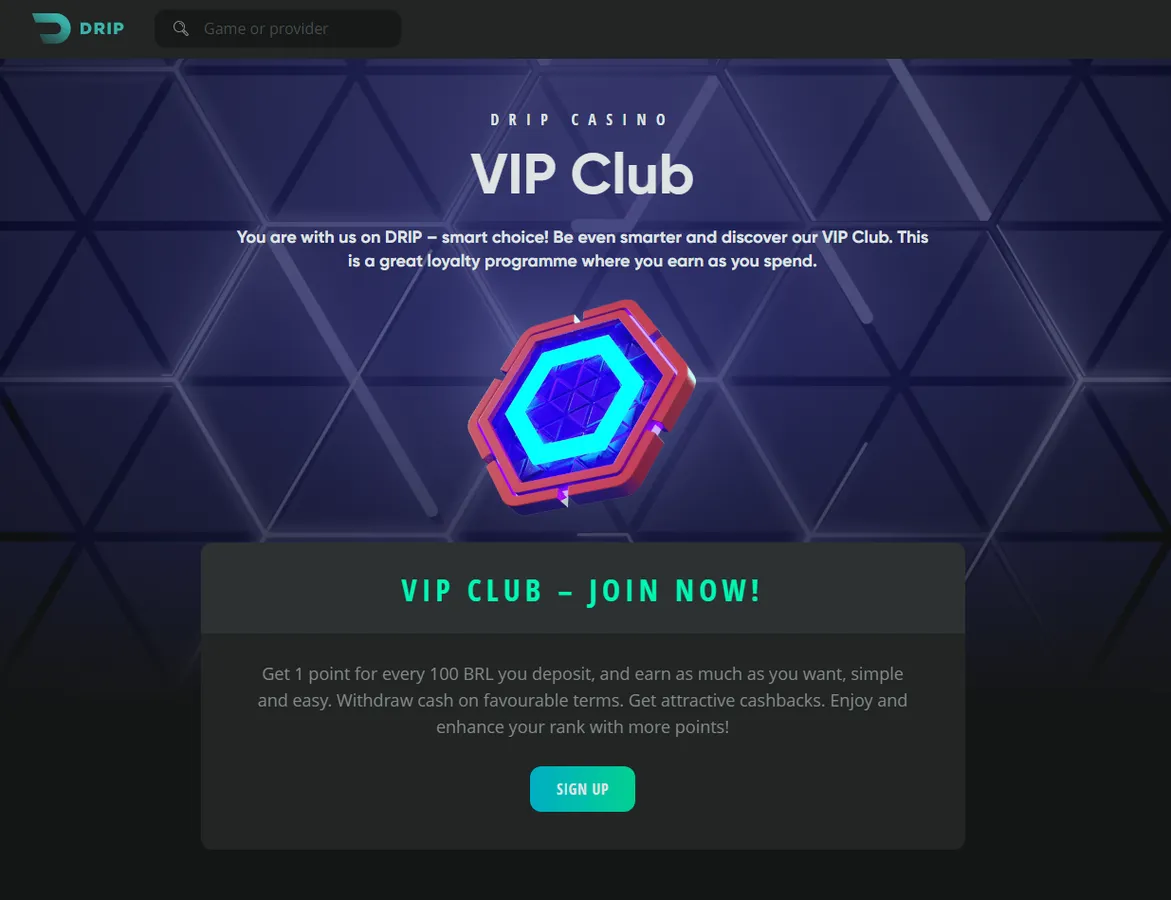Click the 'enhance your rank with more points' line

(583, 727)
